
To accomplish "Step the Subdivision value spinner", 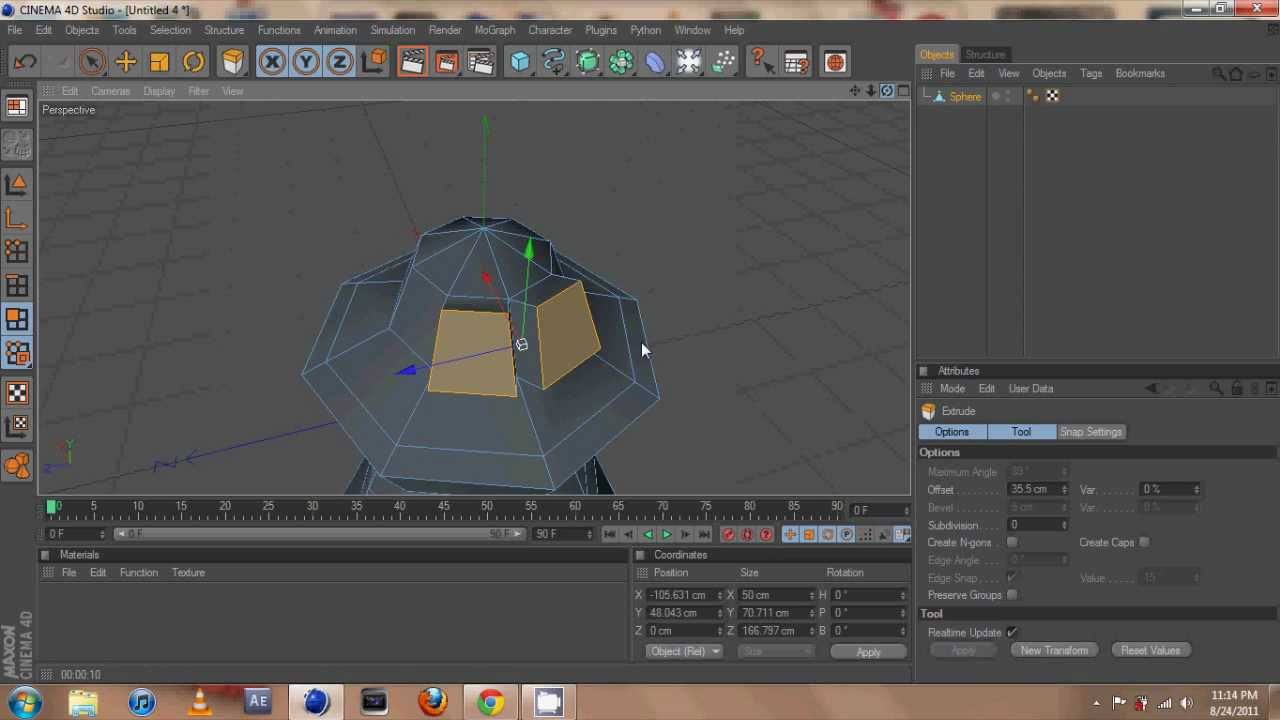I will click(x=1065, y=525).
